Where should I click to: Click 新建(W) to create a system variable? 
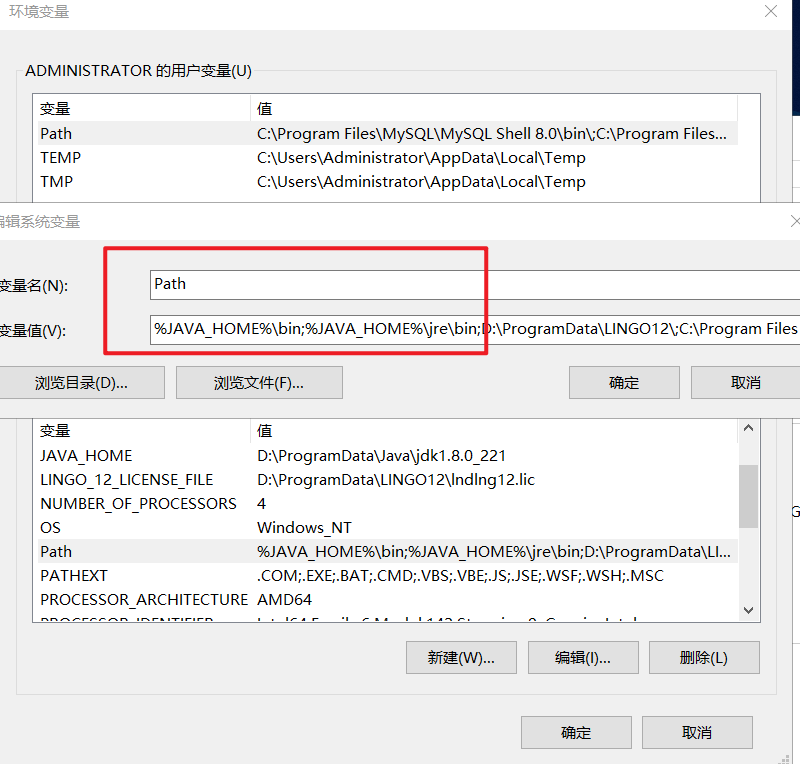click(x=461, y=657)
